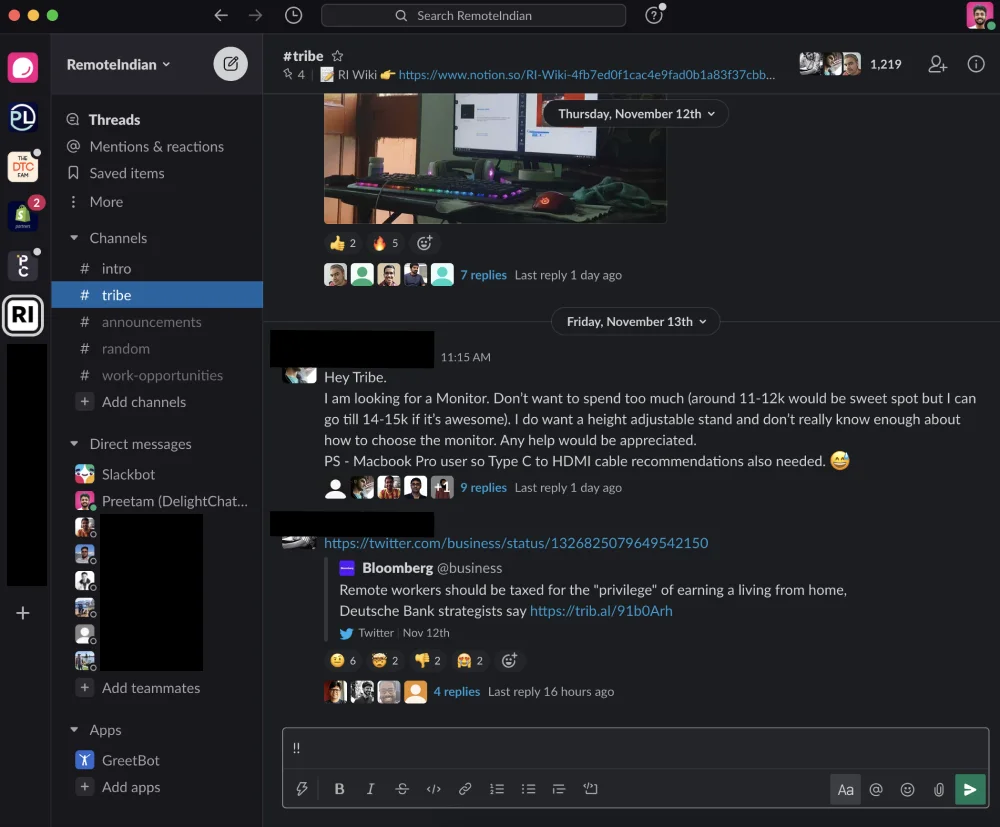Open the Bloomberg trib.al article link
The image size is (1000, 827).
coord(601,611)
